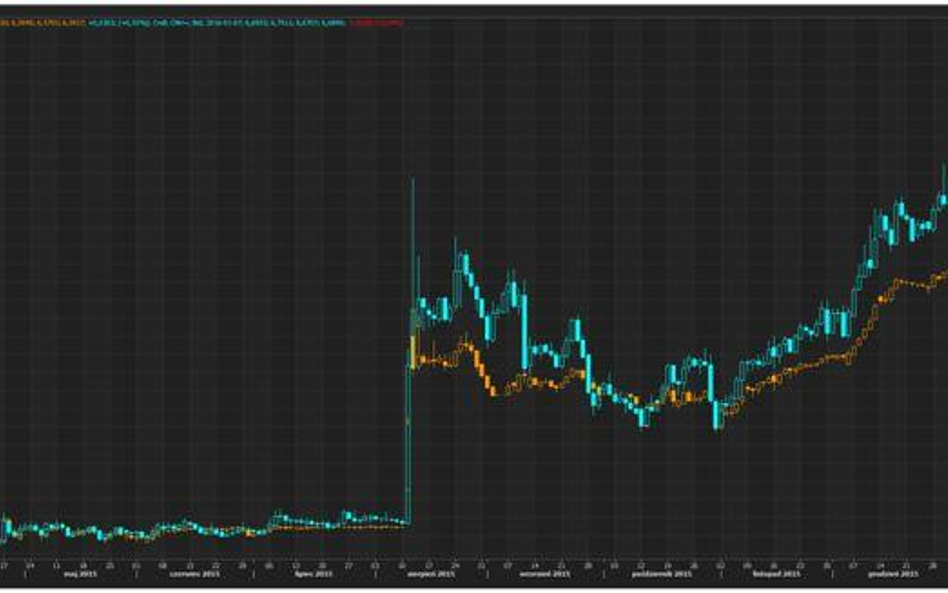Click the "październik 2015" axis label
The image size is (948, 593).
pyautogui.click(x=661, y=574)
